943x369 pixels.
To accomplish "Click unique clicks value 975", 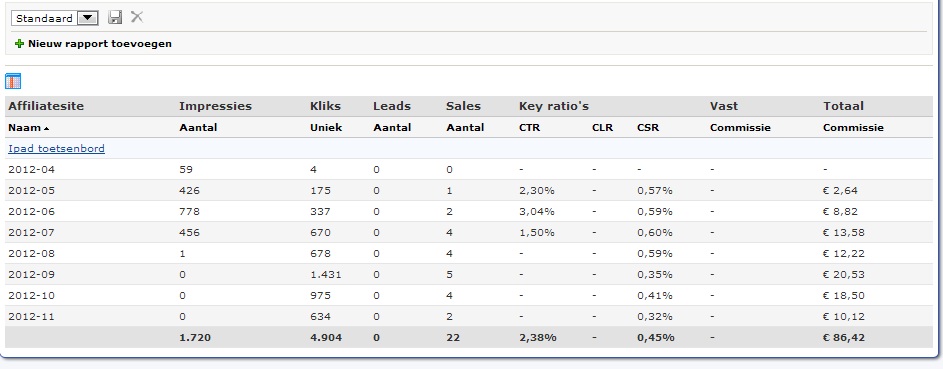I will (320, 296).
